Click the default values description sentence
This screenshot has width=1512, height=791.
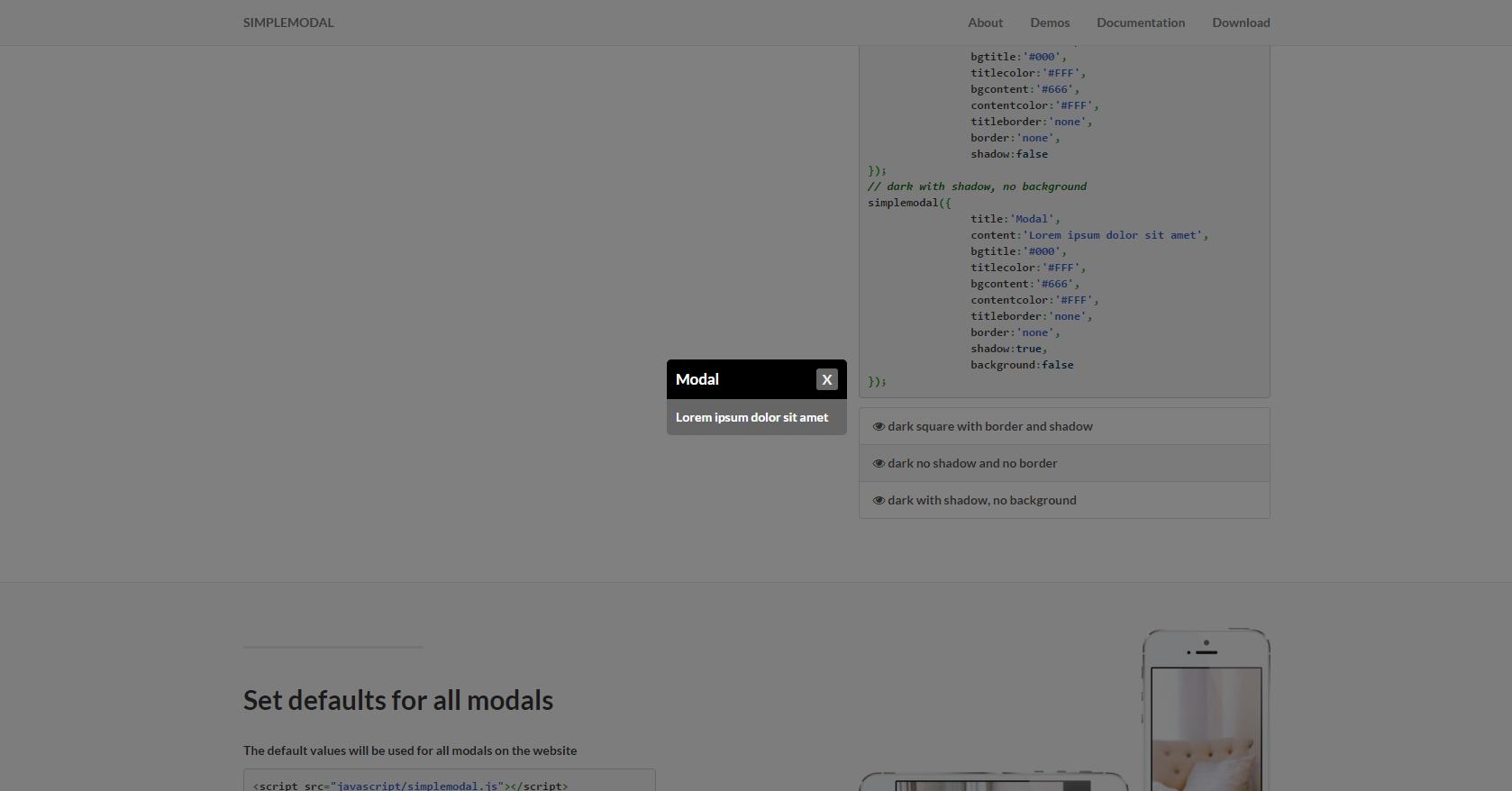coord(410,750)
